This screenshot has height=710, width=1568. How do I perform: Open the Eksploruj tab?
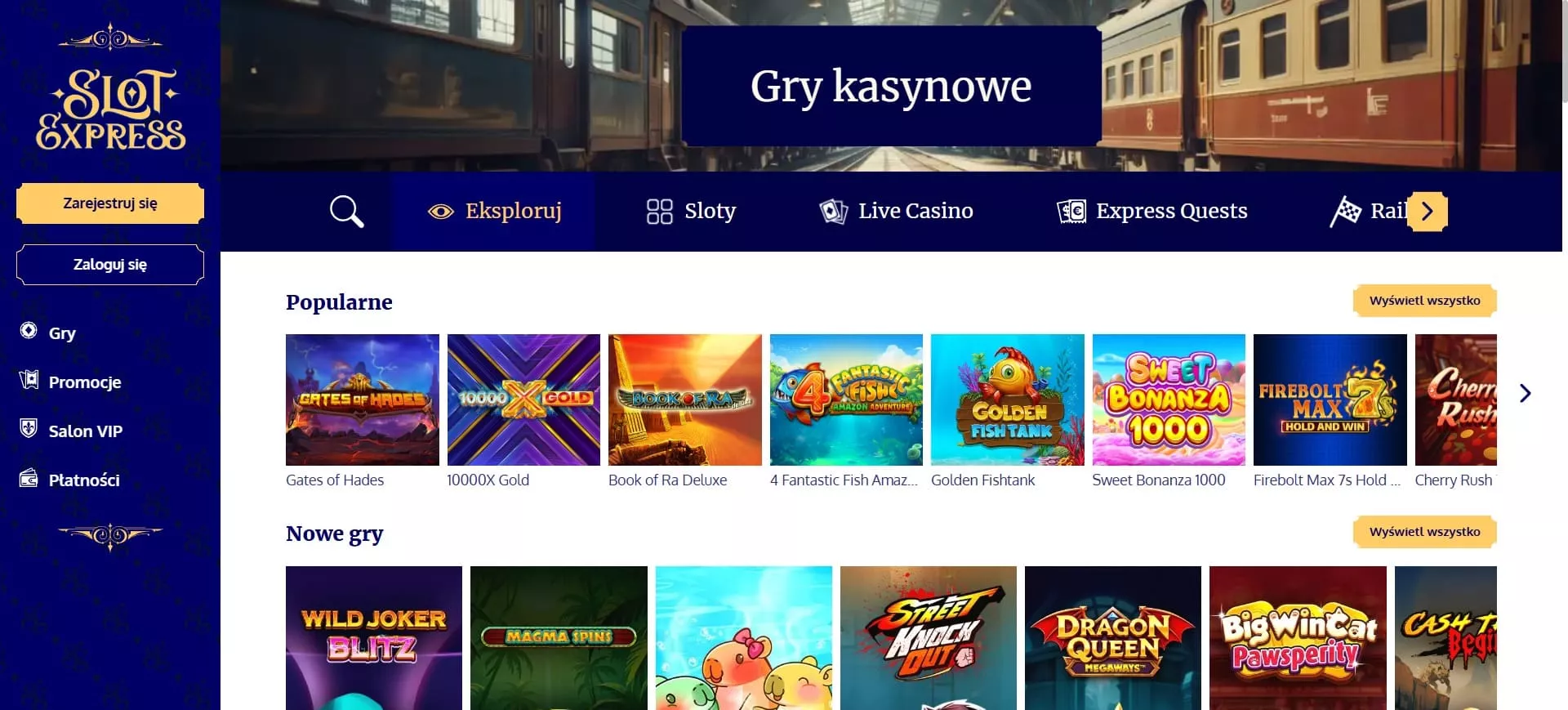pyautogui.click(x=494, y=212)
